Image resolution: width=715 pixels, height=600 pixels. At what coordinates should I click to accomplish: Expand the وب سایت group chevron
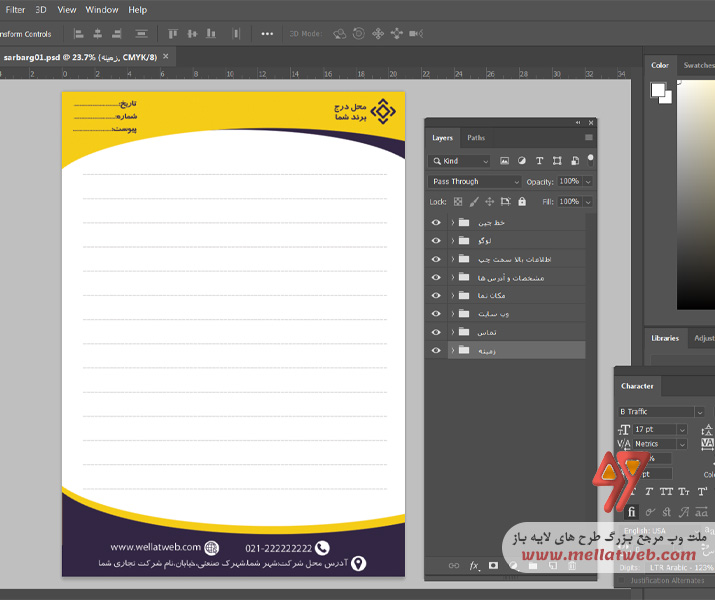[453, 314]
